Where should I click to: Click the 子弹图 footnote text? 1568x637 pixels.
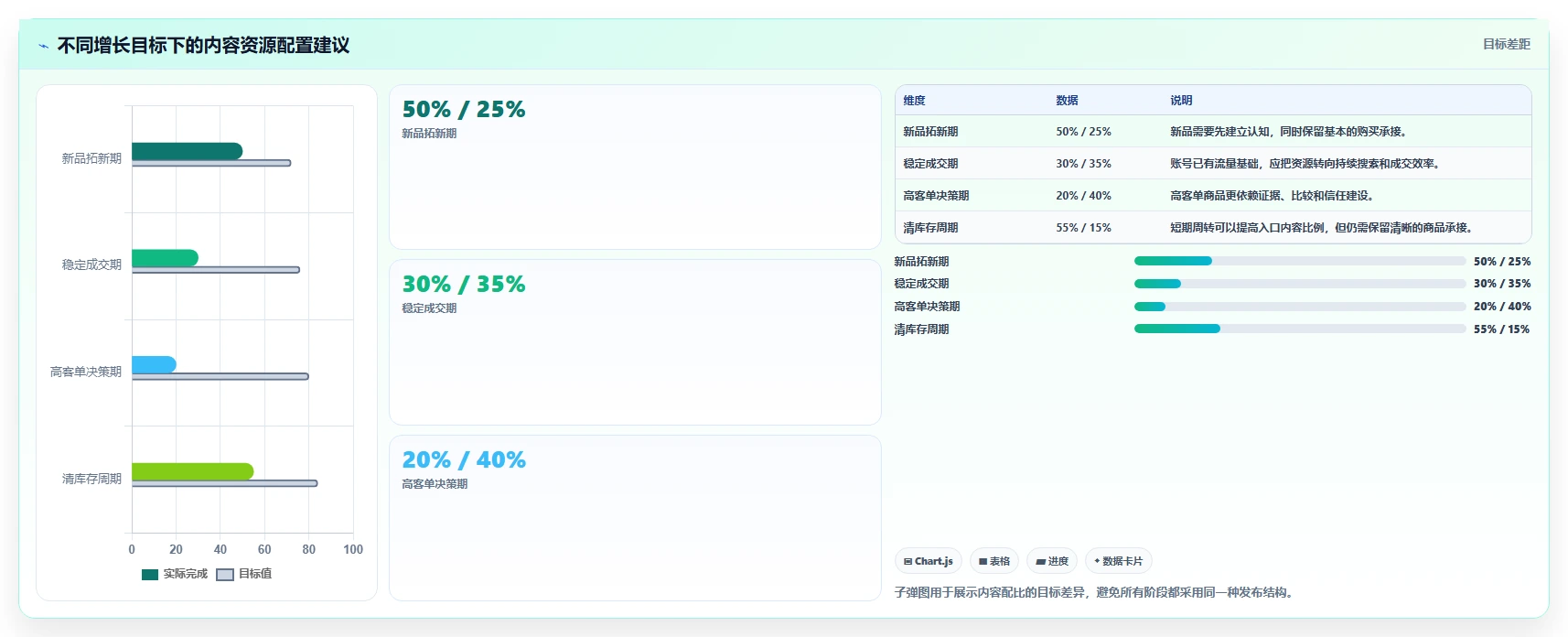pyautogui.click(x=1095, y=593)
